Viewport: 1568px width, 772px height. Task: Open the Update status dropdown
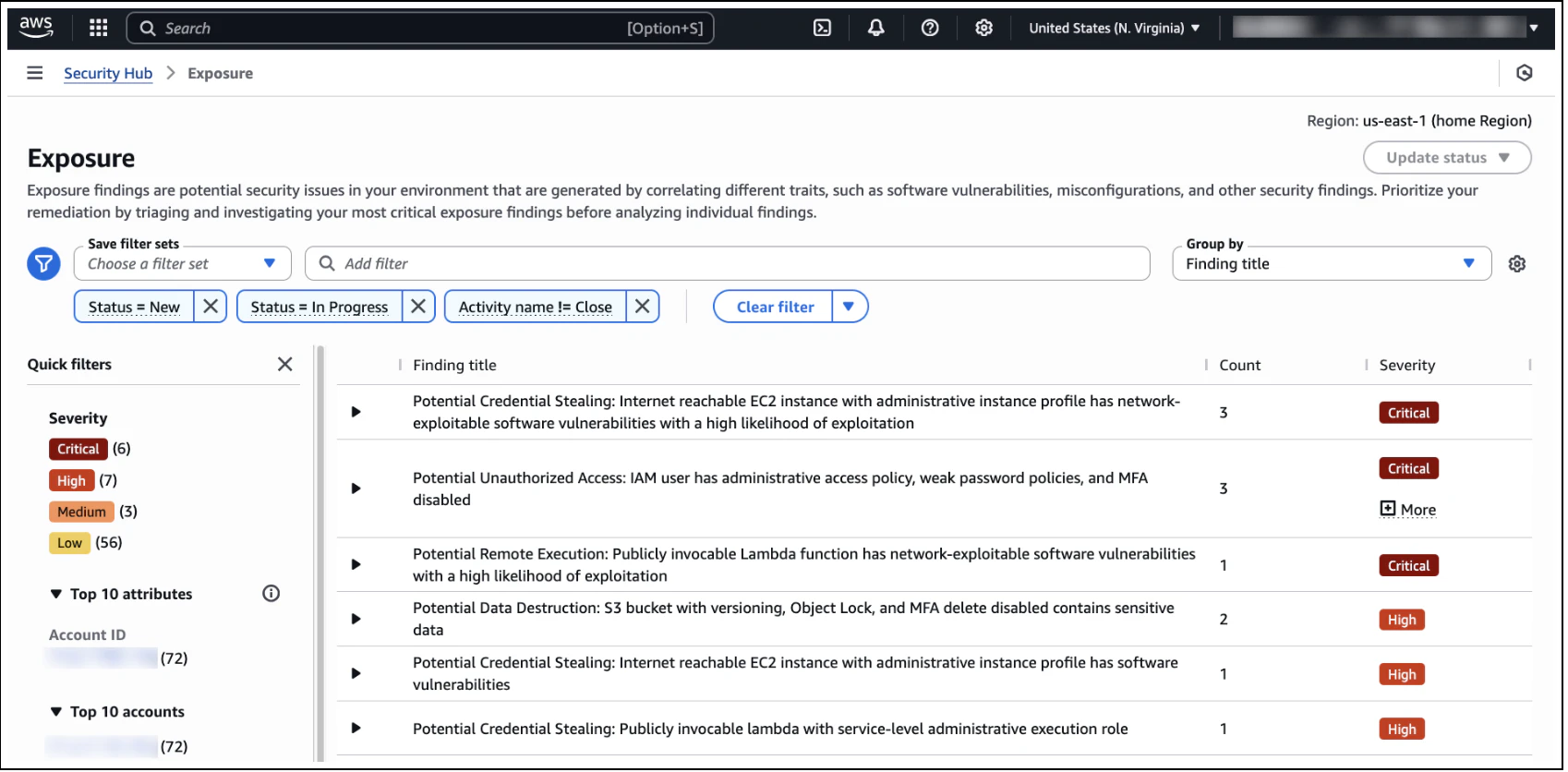(x=1449, y=158)
